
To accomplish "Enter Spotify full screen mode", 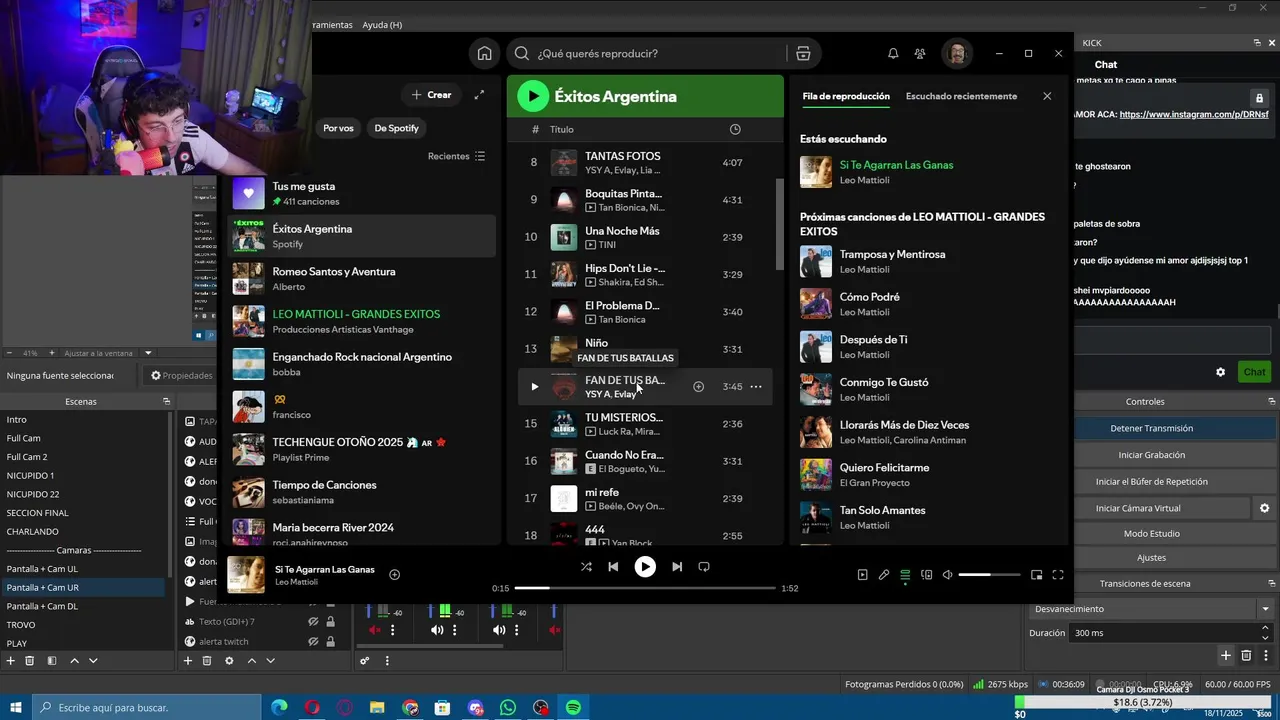I will tap(1058, 574).
